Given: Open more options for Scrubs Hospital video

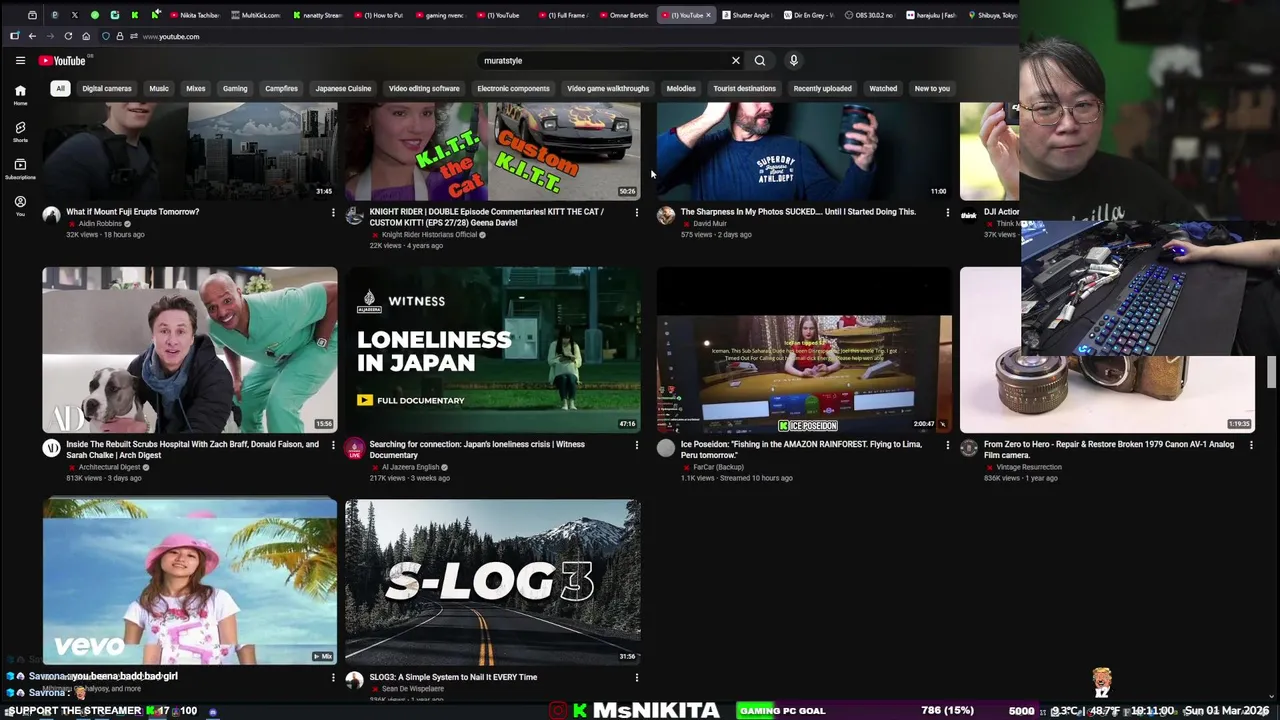Looking at the screenshot, I should point(333,445).
